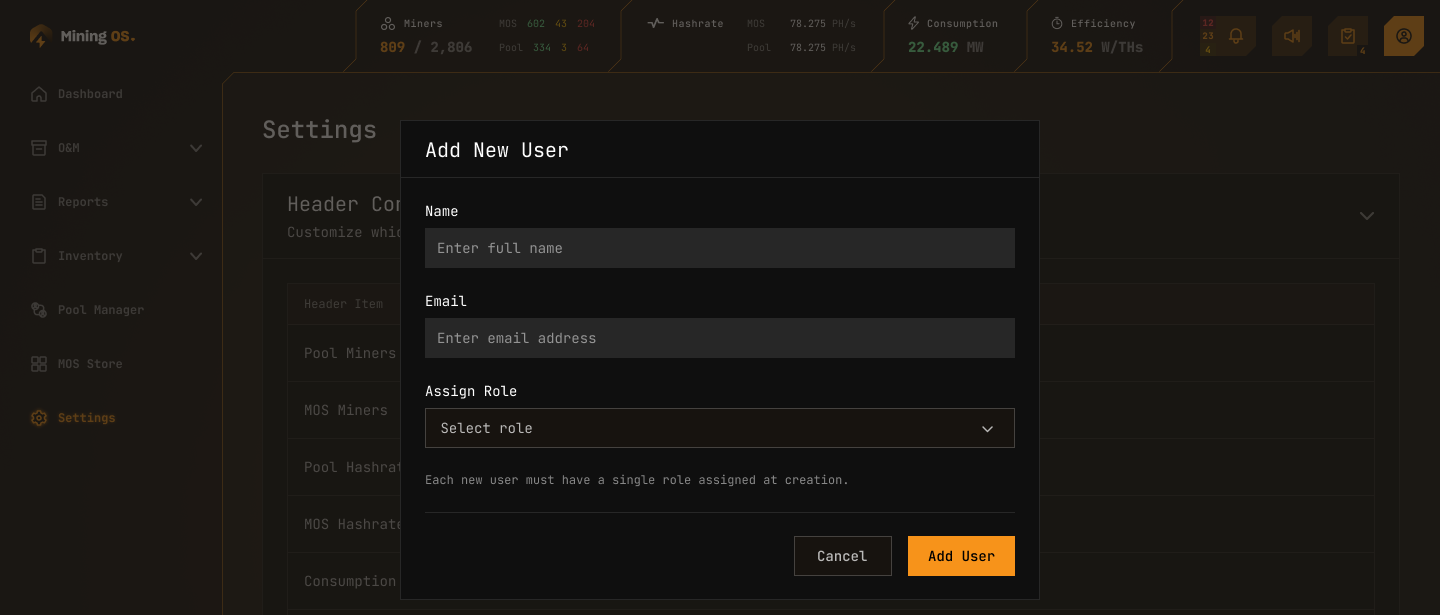
Task: Click the Hashrate status indicator
Action: 655,22
